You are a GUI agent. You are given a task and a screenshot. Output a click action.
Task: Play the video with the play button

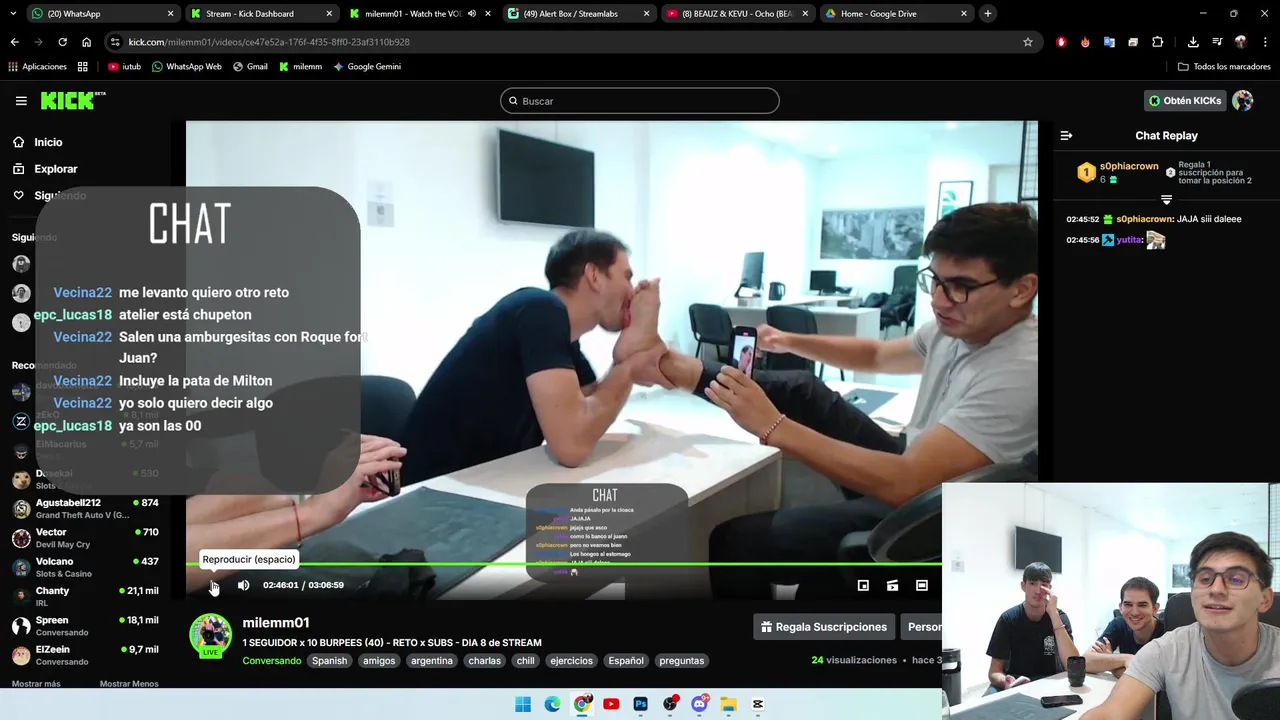coord(214,586)
